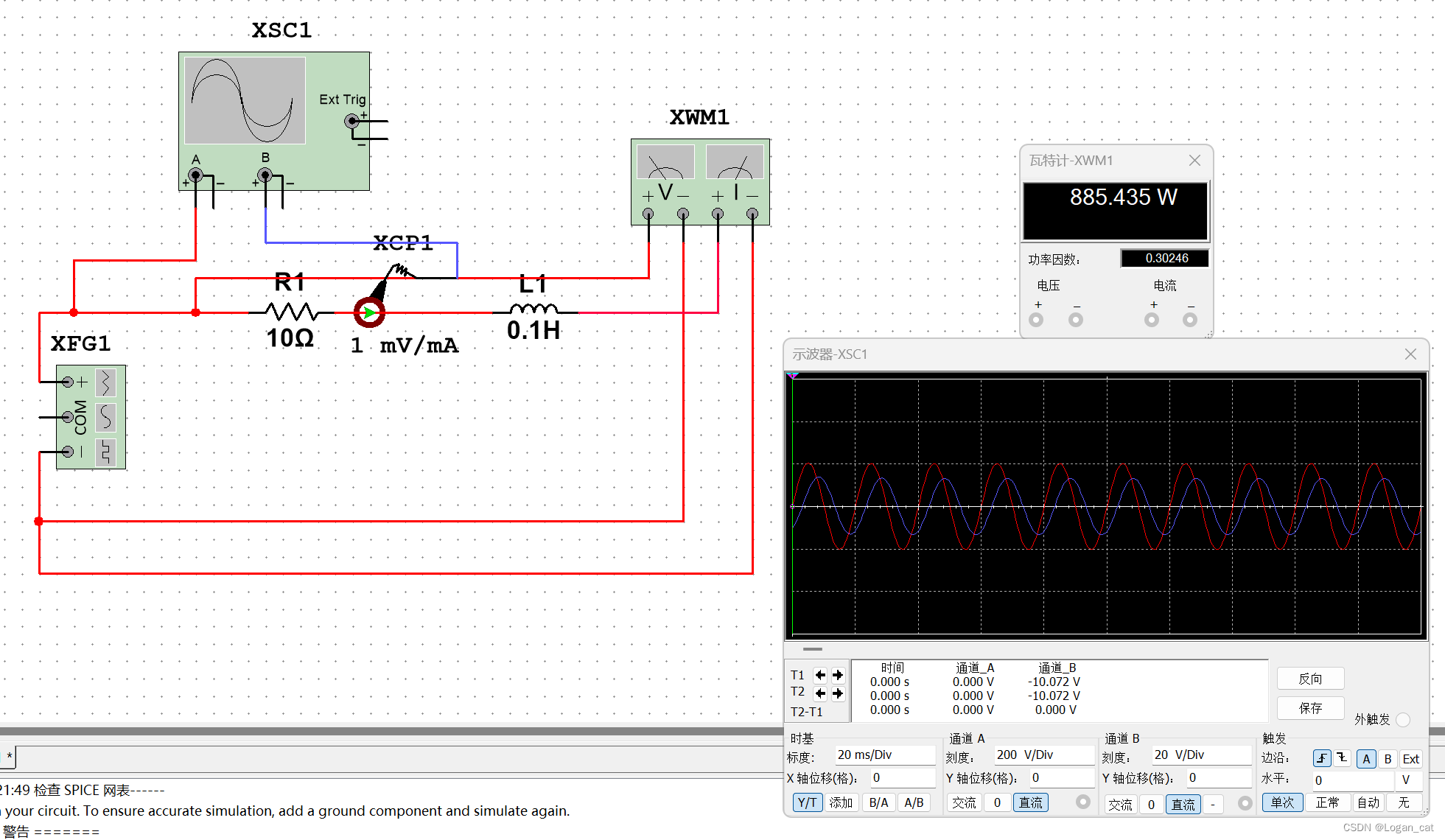Switch trigger mode to 正常
Screen dimensions: 1445x840
click(1328, 802)
